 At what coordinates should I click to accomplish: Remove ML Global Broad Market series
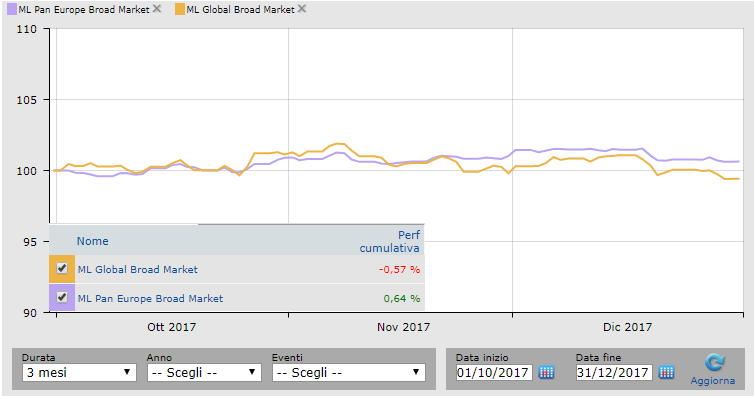tap(302, 9)
